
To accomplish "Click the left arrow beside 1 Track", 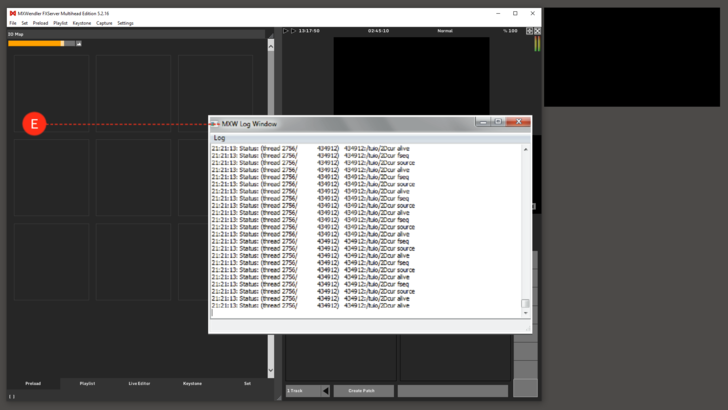I will 325,391.
